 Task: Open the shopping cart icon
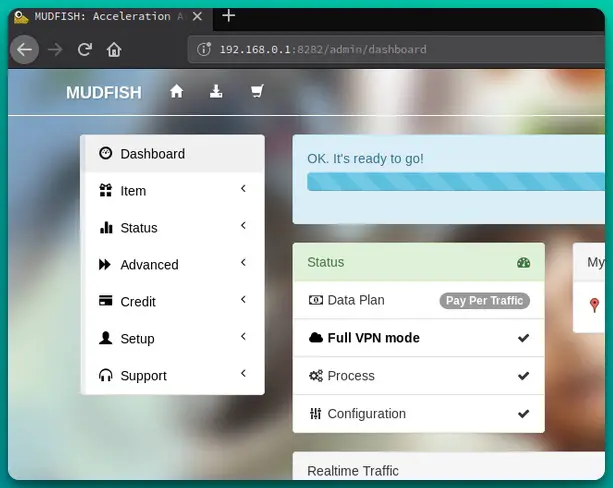tap(257, 91)
